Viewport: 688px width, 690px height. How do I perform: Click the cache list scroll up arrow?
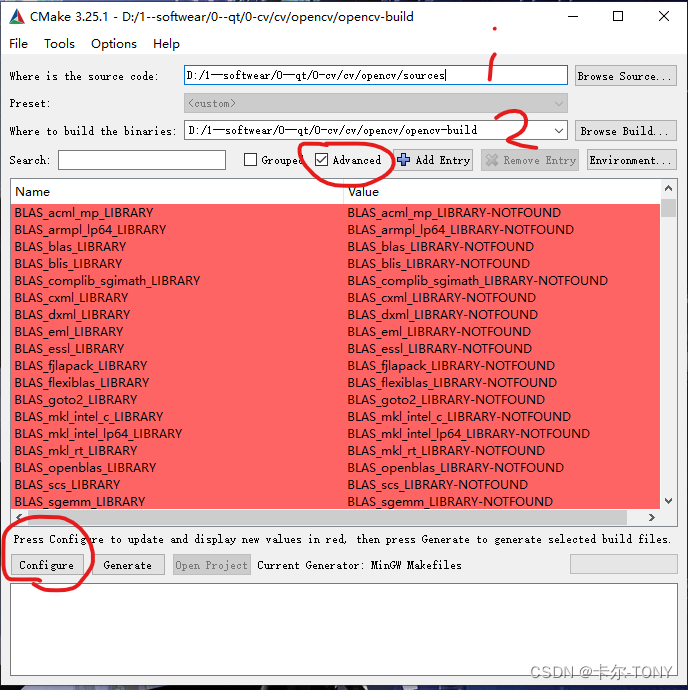coord(668,189)
